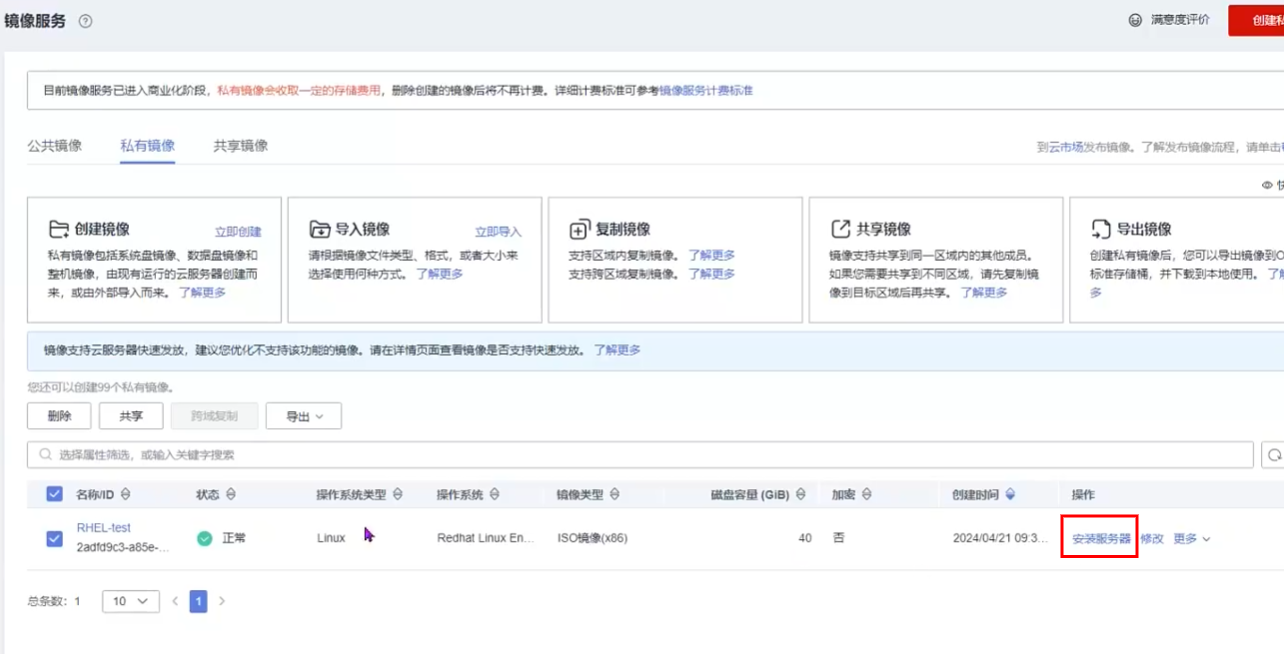Screen dimensions: 1284x654
Task: Open the page size dropdown showing 10
Action: point(131,601)
